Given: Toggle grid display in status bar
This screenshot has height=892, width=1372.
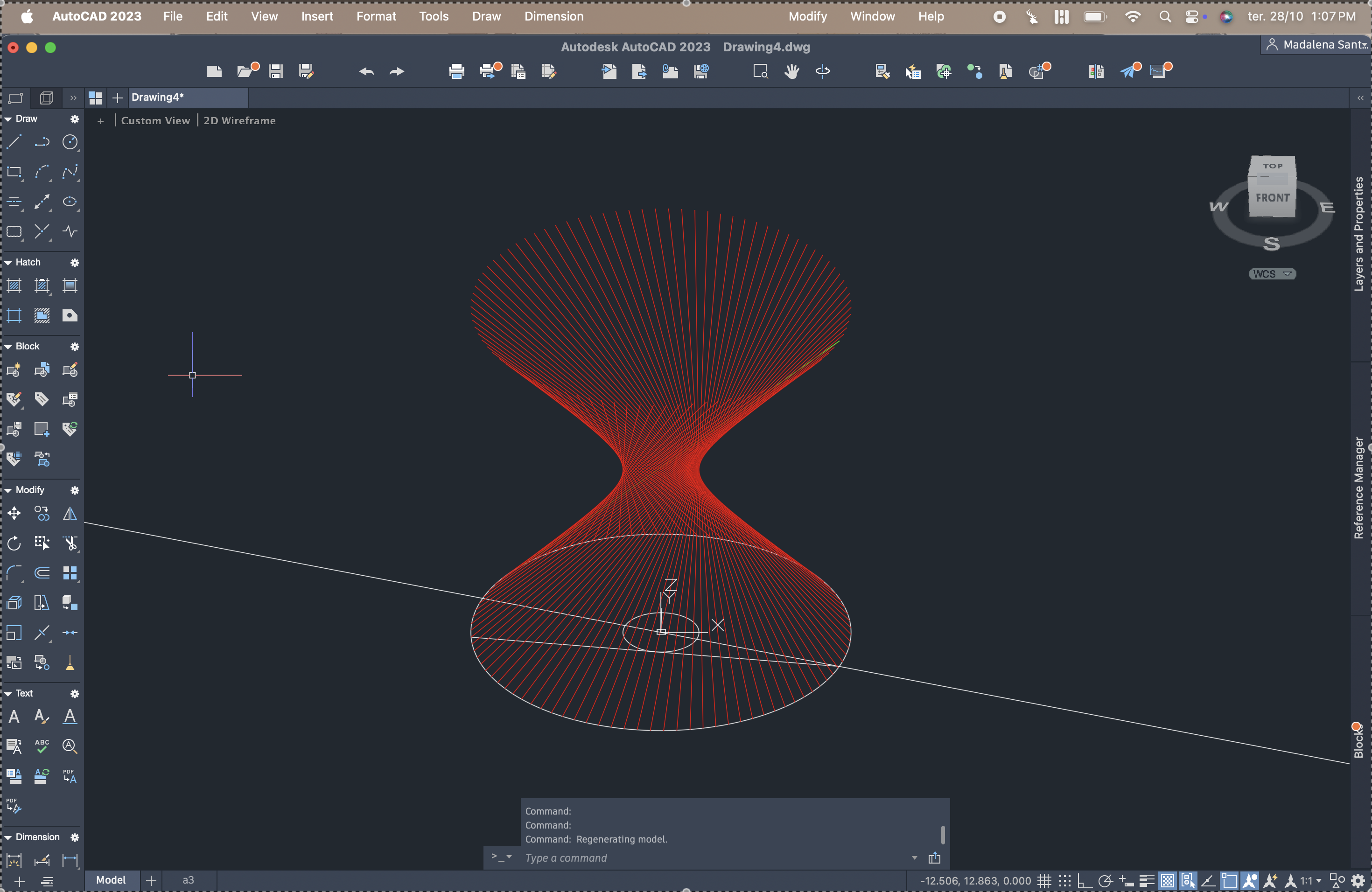Looking at the screenshot, I should pos(1044,880).
